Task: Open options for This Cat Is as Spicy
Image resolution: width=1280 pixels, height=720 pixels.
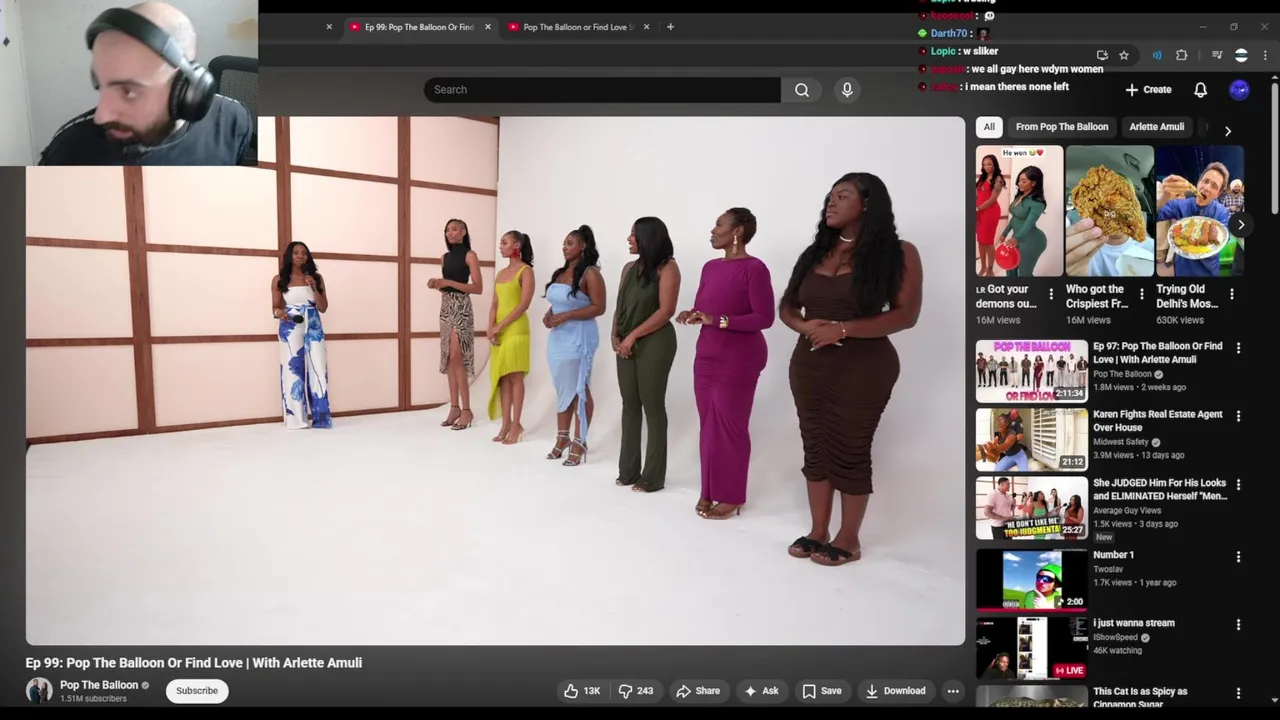Action: coord(1238,693)
